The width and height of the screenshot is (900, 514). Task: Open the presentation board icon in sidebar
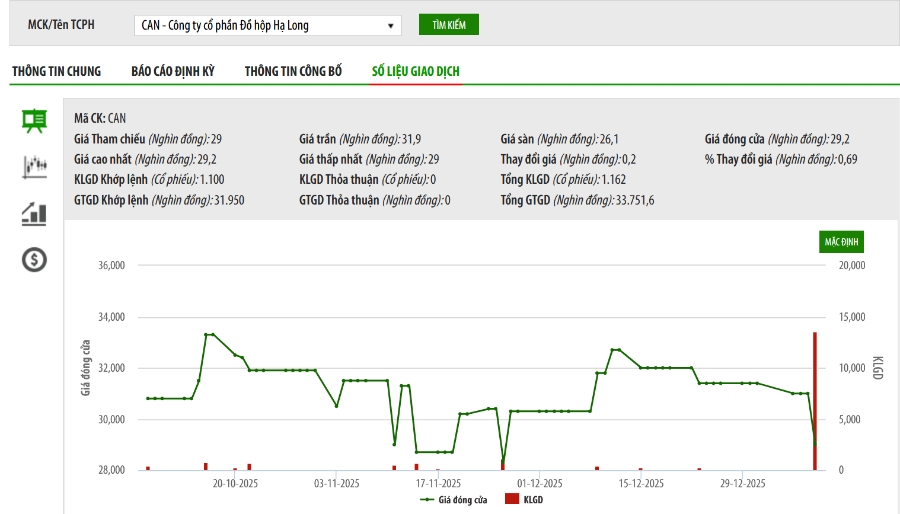coord(34,122)
